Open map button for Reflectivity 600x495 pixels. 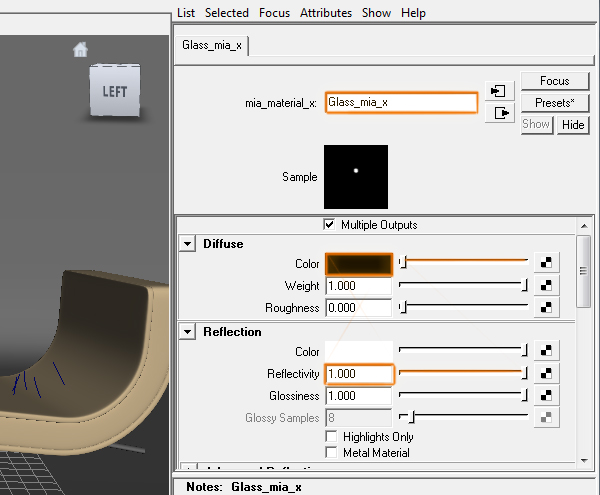point(546,373)
